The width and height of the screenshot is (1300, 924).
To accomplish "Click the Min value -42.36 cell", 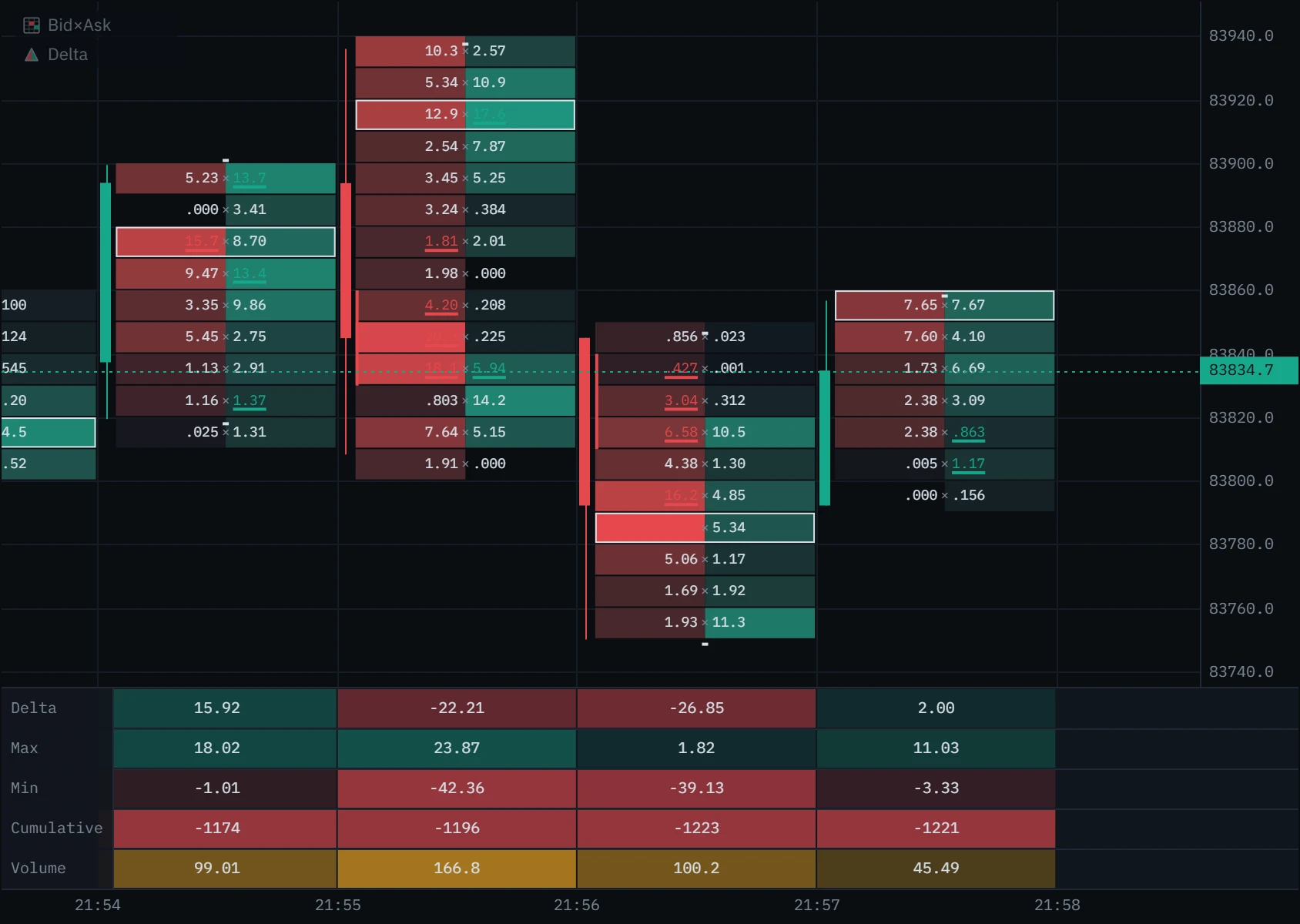I will click(457, 788).
